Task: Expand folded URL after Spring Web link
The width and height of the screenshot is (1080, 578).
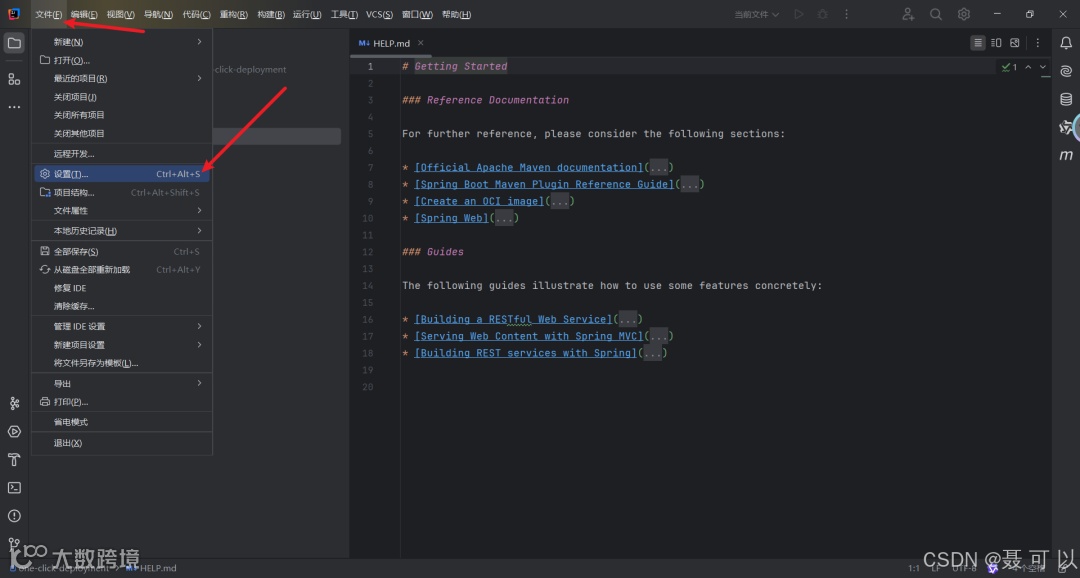Action: click(504, 218)
